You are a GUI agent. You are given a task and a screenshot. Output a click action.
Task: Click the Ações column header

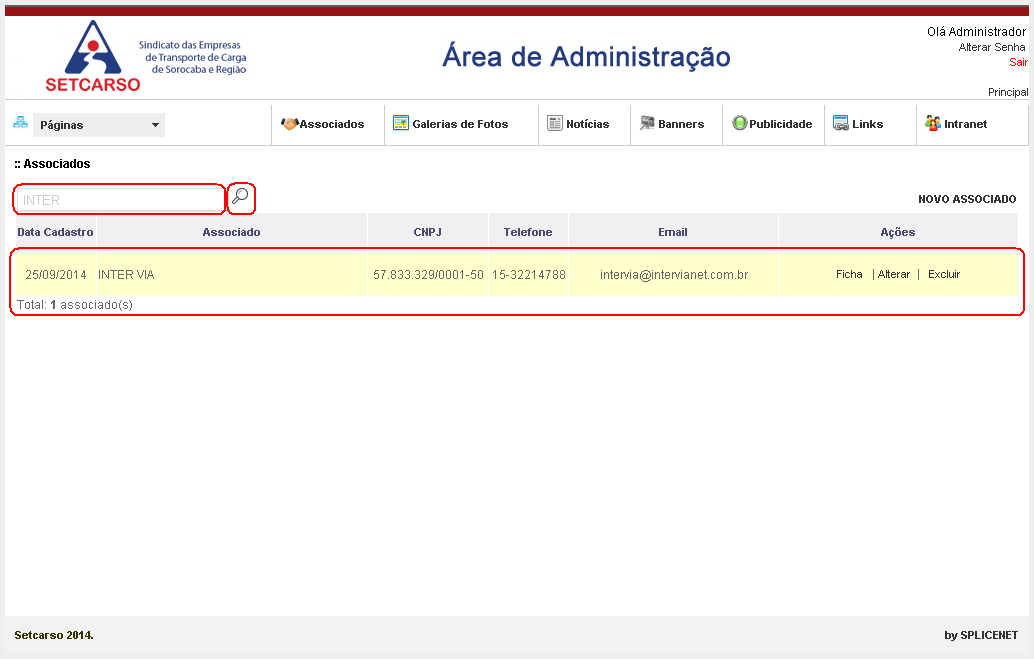(x=897, y=232)
